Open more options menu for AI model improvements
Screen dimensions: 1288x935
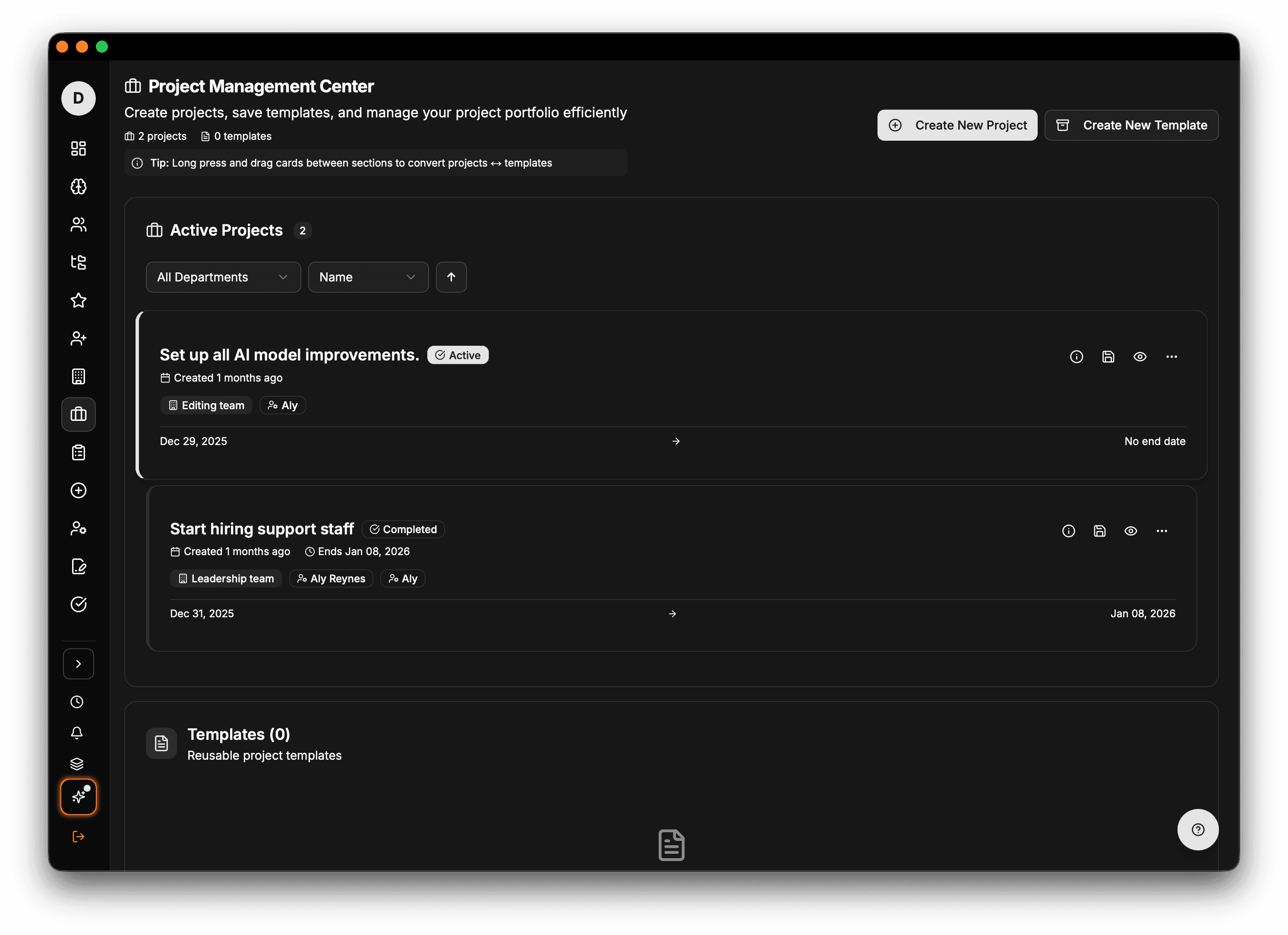click(1171, 357)
